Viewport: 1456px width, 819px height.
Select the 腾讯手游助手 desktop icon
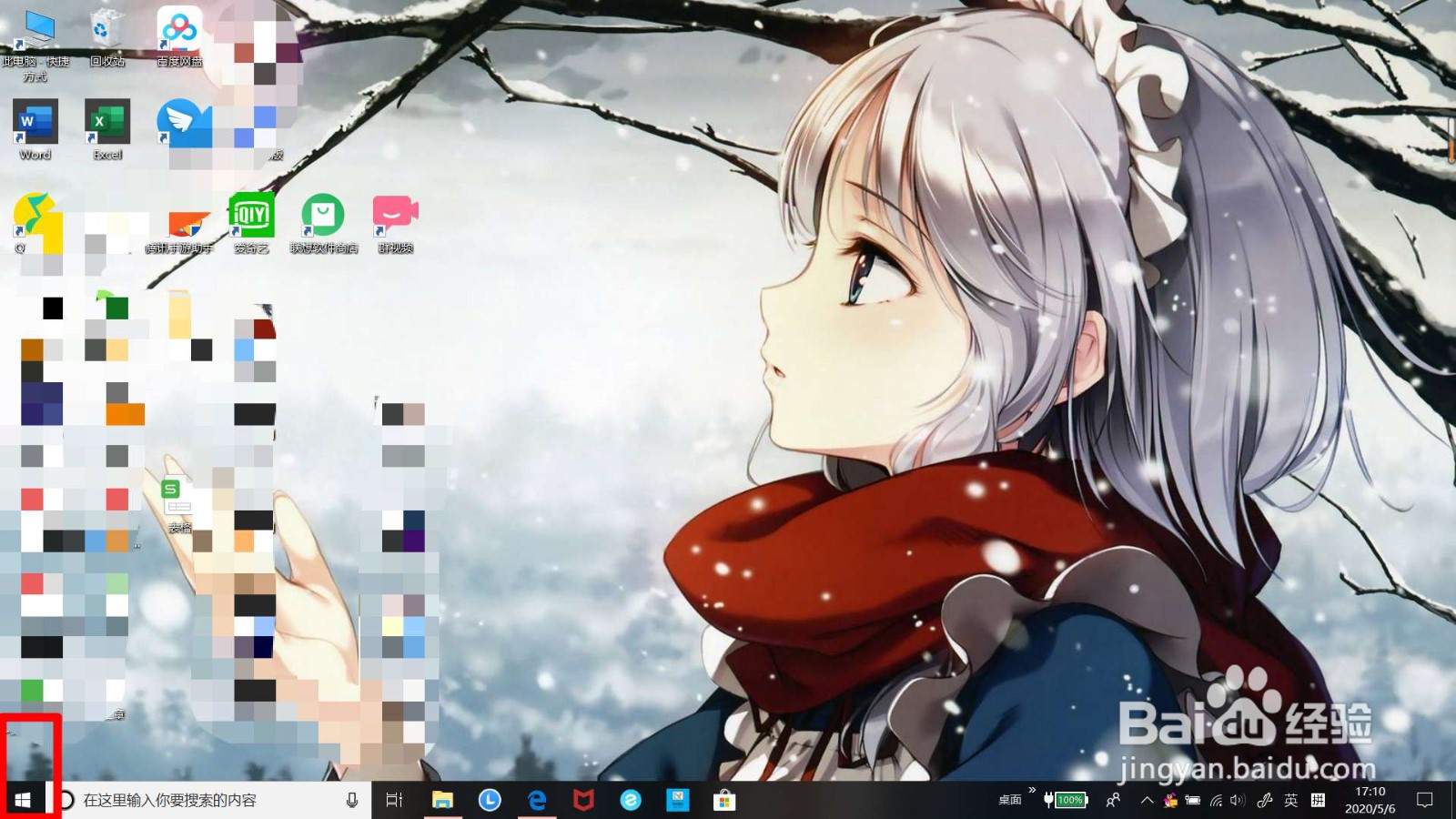(x=179, y=232)
